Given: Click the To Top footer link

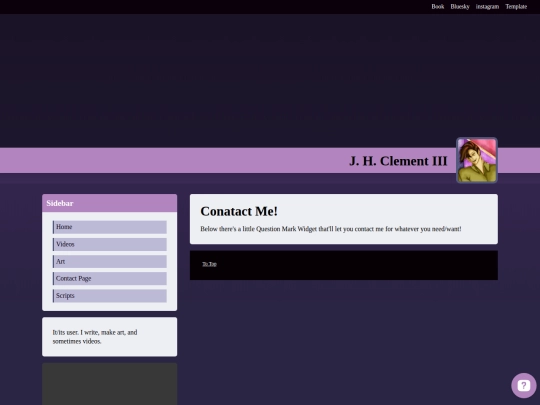Looking at the screenshot, I should pyautogui.click(x=209, y=264).
